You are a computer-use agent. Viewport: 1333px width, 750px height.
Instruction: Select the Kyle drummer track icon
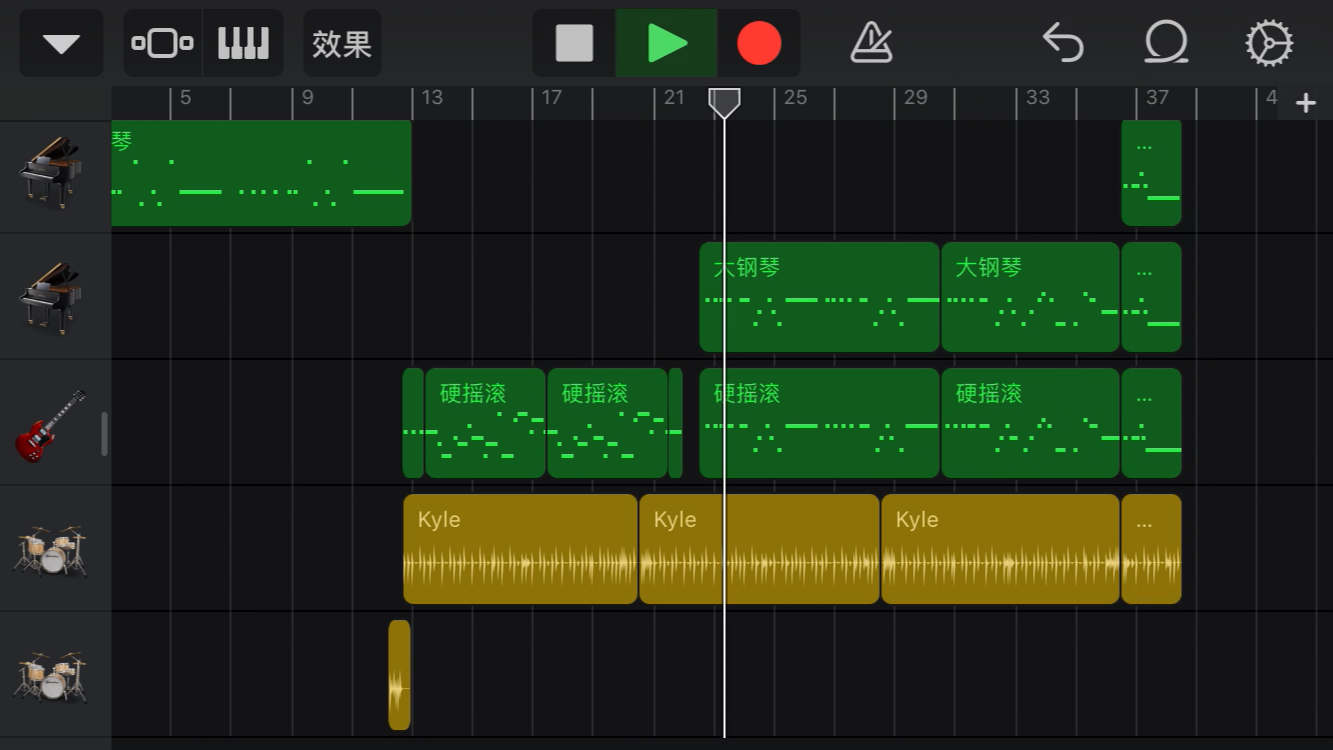(x=49, y=551)
